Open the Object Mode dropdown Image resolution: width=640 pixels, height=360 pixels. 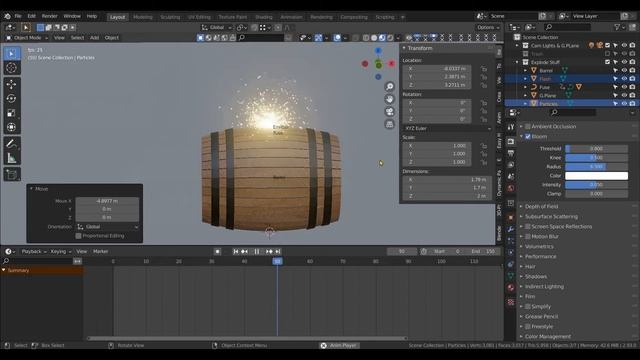(x=27, y=38)
